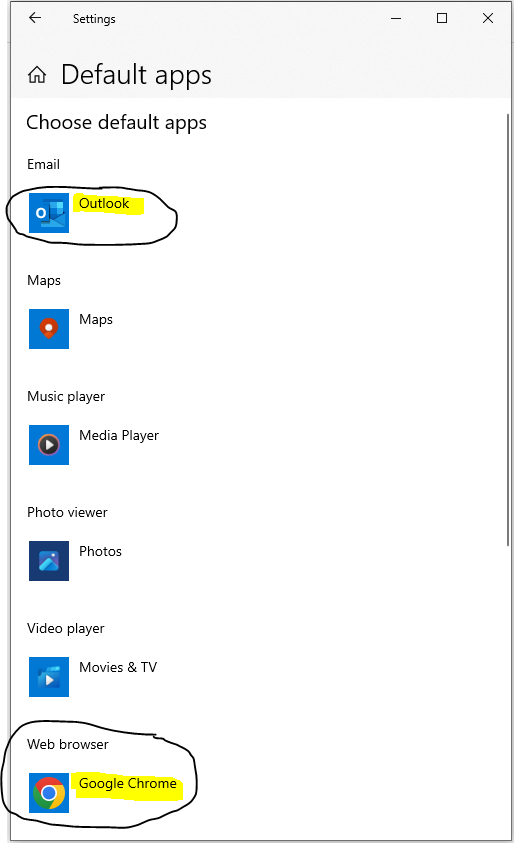Go back using the back arrow
Screen dimensions: 514x843
coord(35,18)
